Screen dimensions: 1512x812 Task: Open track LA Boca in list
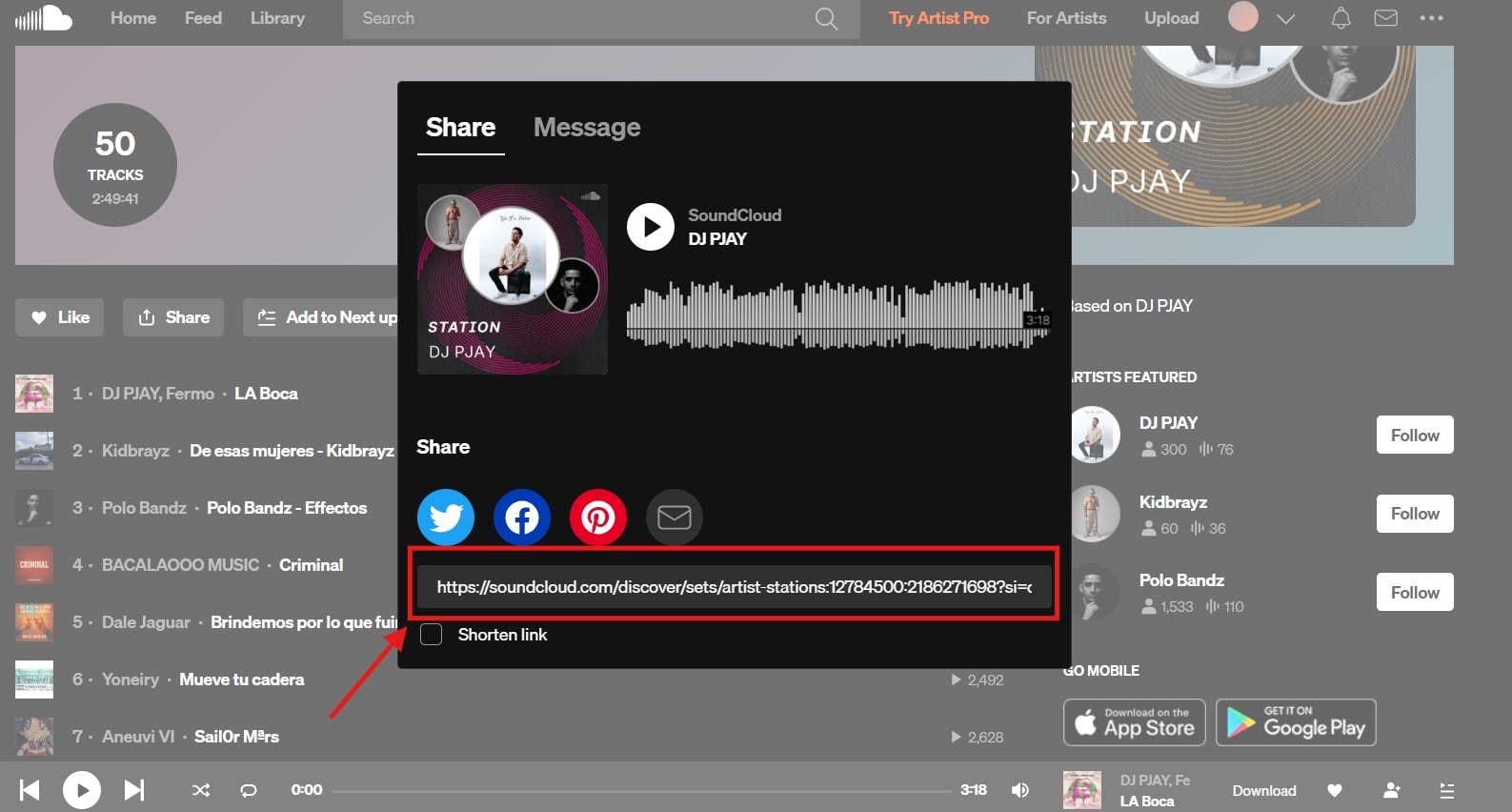coord(266,394)
